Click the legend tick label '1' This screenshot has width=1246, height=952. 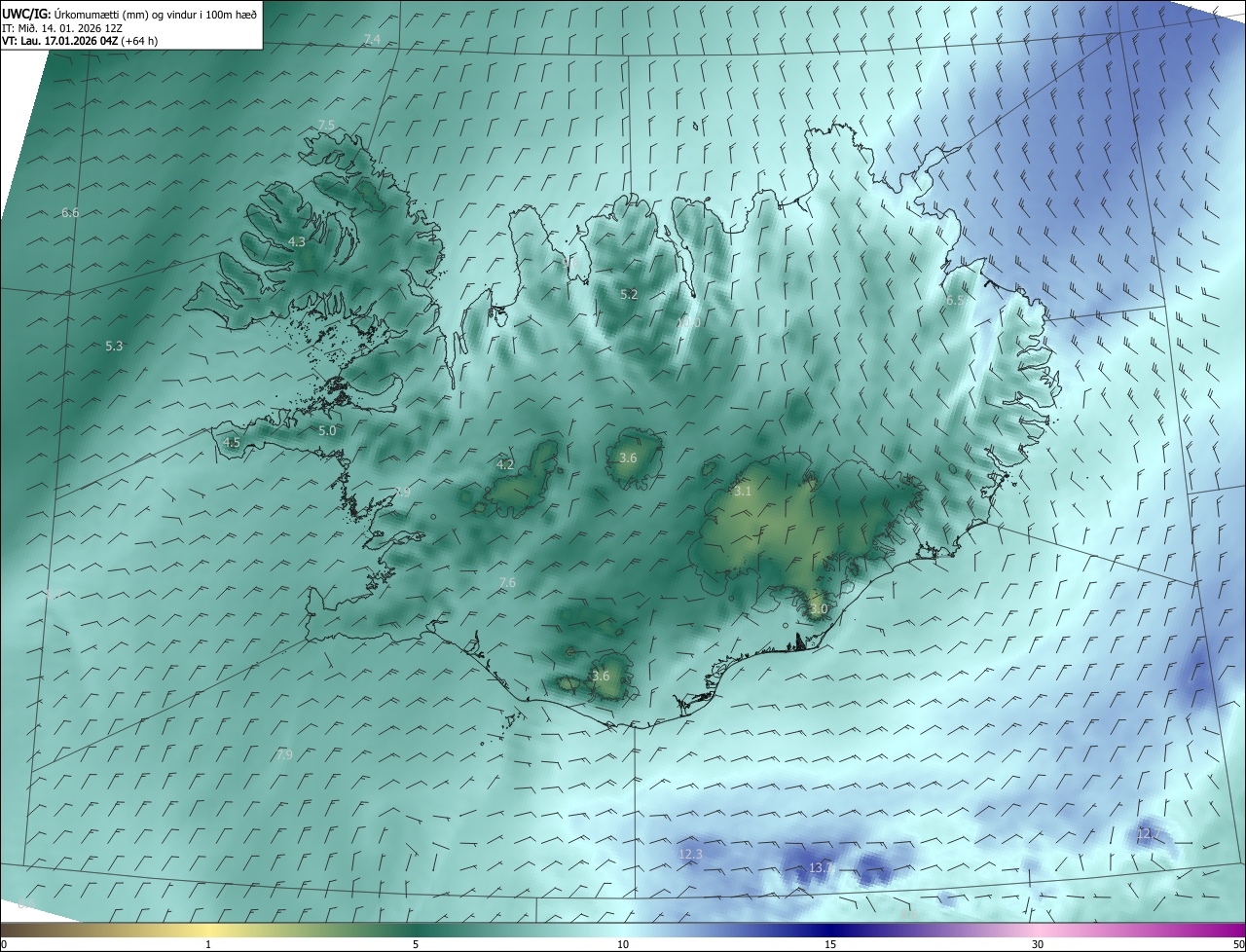point(208,944)
